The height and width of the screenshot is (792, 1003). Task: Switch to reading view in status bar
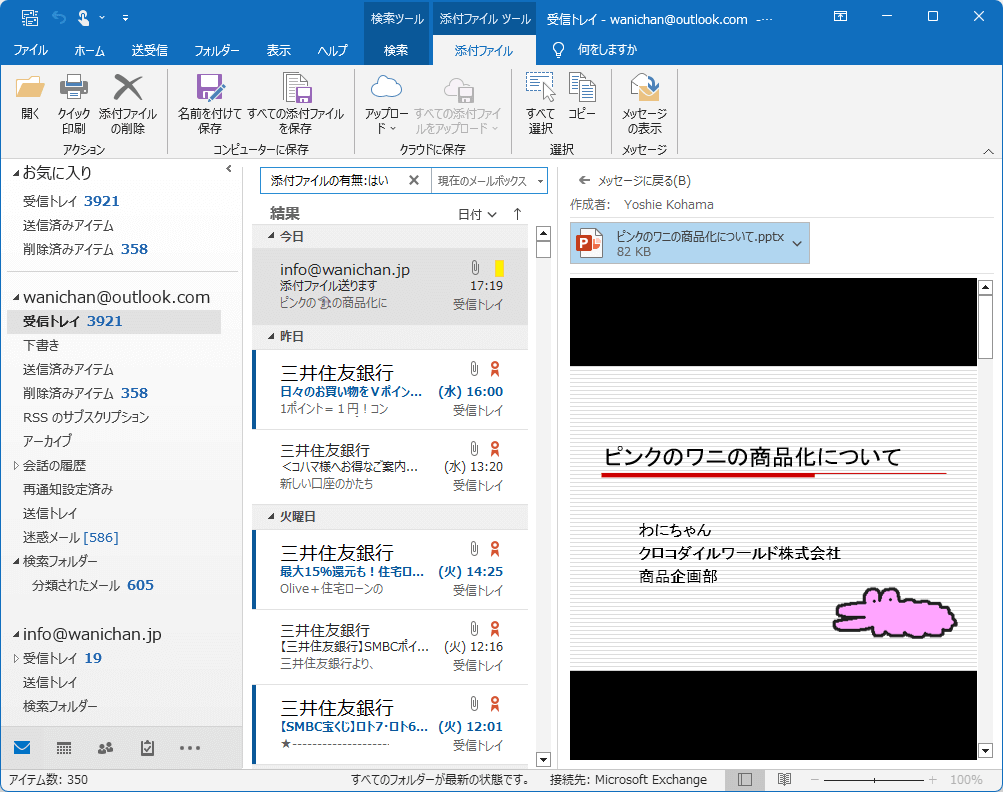coord(784,779)
